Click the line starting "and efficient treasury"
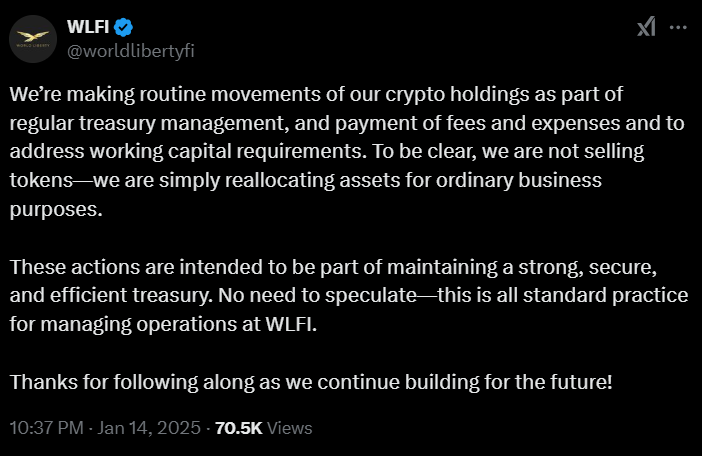The image size is (702, 456). pyautogui.click(x=349, y=295)
